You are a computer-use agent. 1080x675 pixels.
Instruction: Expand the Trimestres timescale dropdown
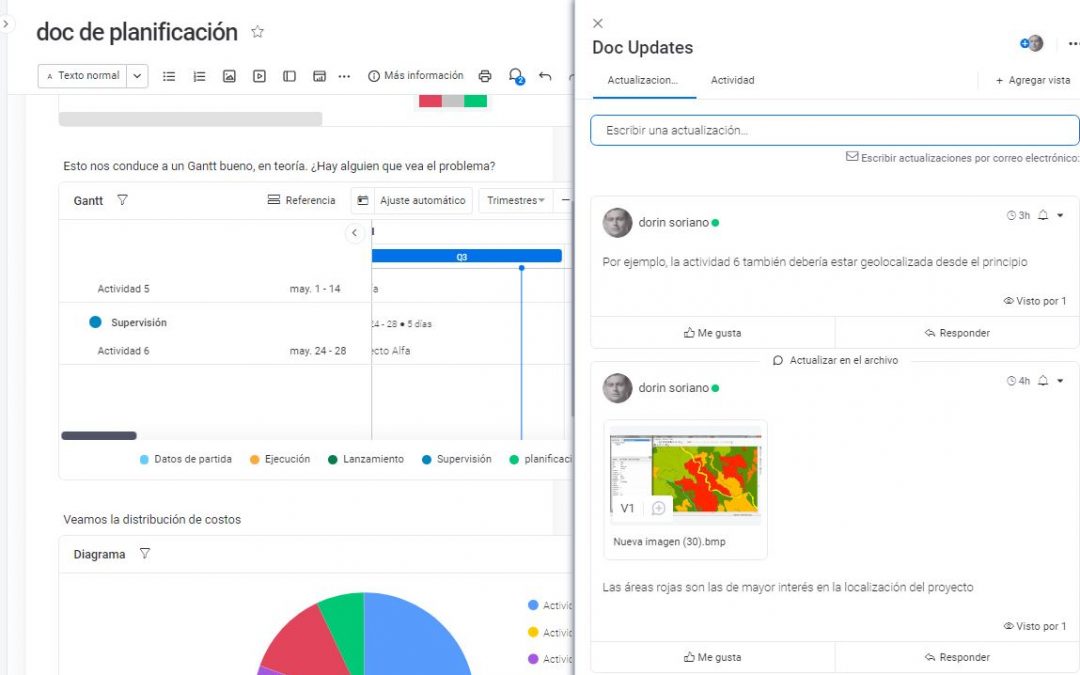point(515,200)
